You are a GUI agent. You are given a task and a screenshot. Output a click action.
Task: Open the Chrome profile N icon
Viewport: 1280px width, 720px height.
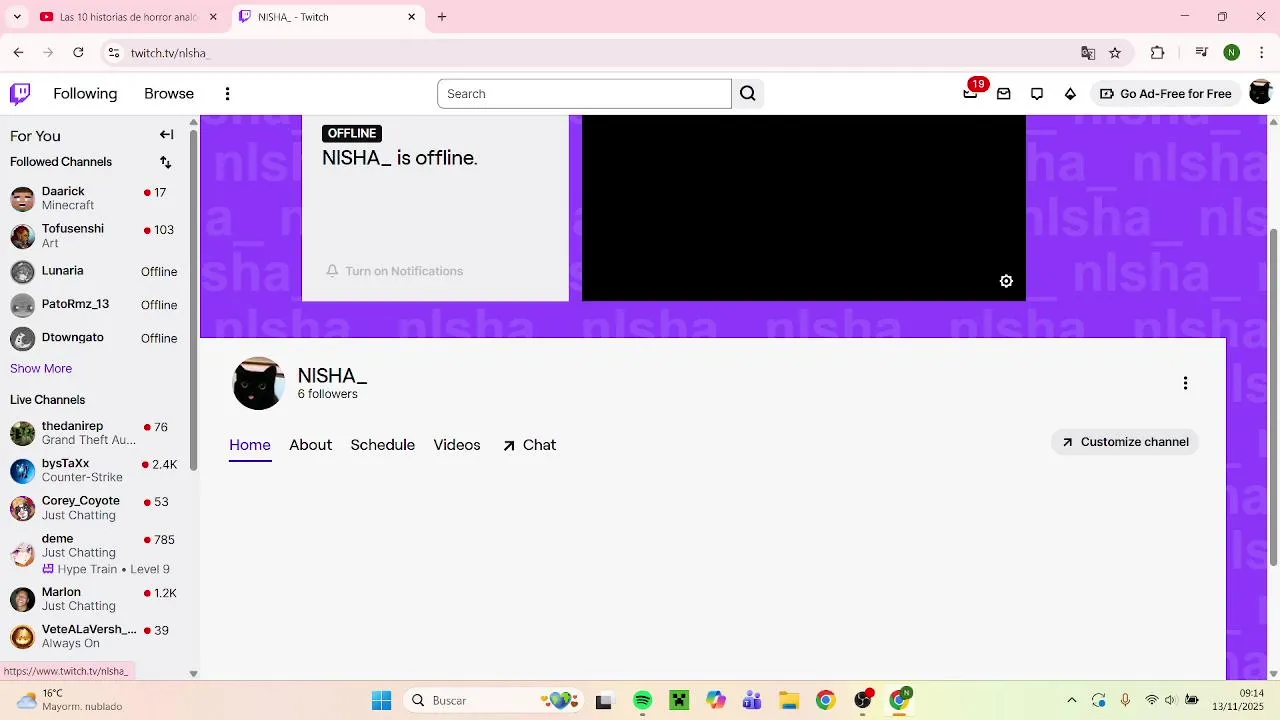pos(1232,53)
